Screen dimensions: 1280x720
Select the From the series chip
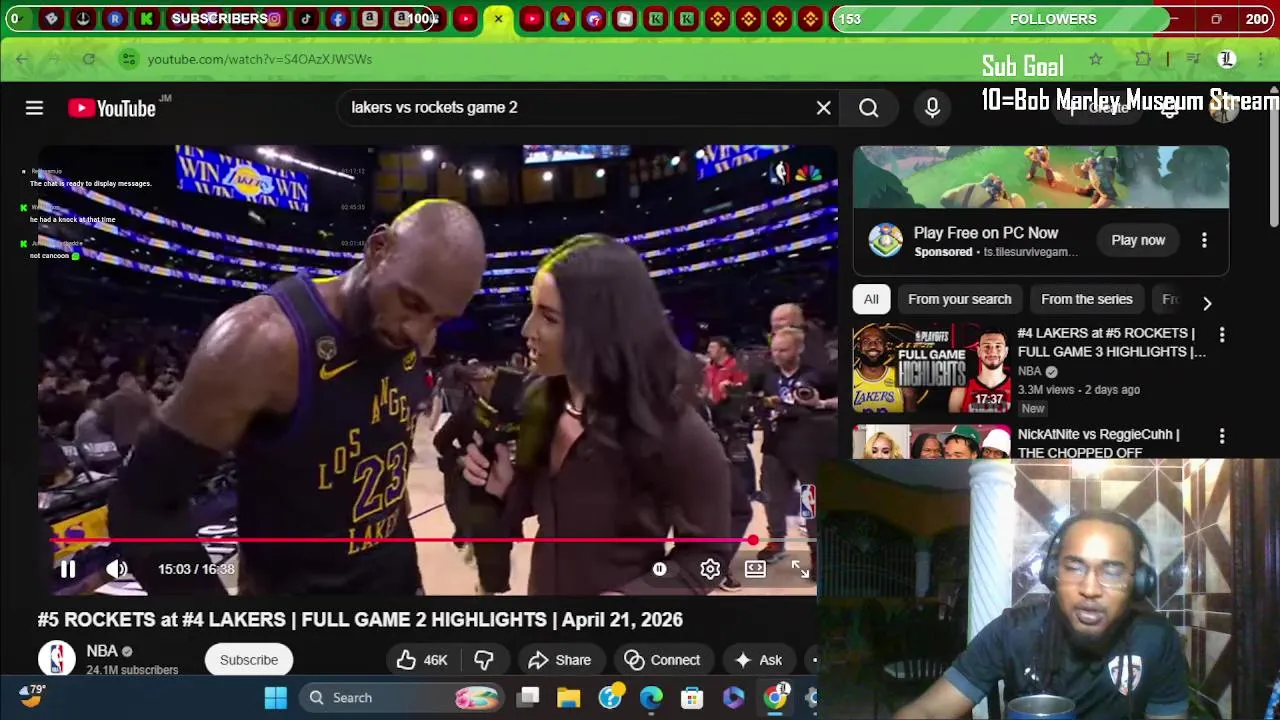1087,299
